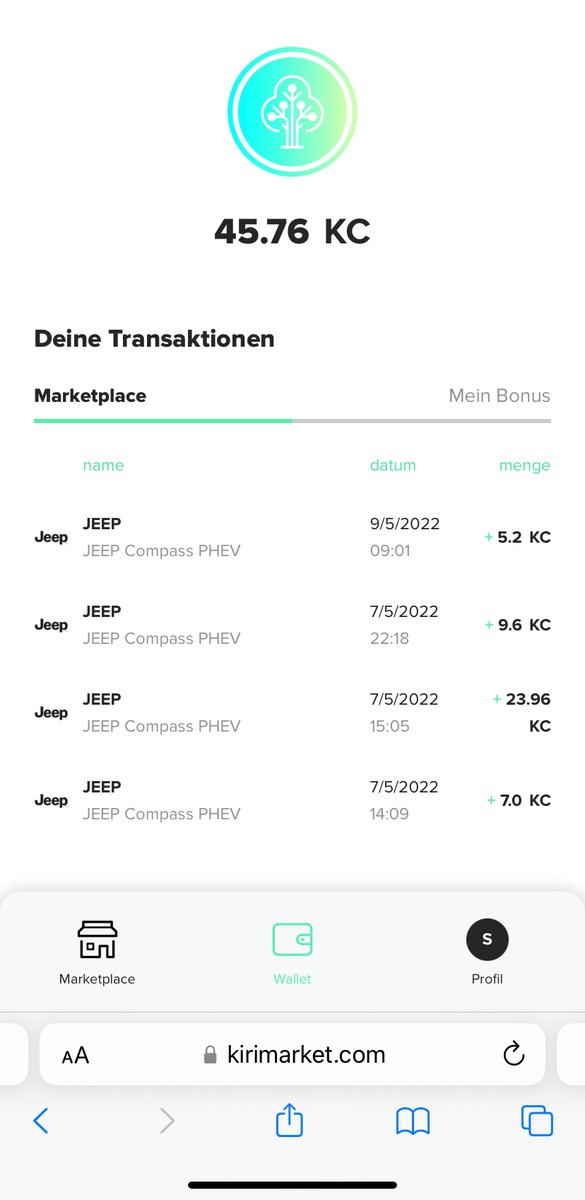Viewport: 585px width, 1200px height.
Task: Tap the Safari share icon
Action: tap(289, 1119)
